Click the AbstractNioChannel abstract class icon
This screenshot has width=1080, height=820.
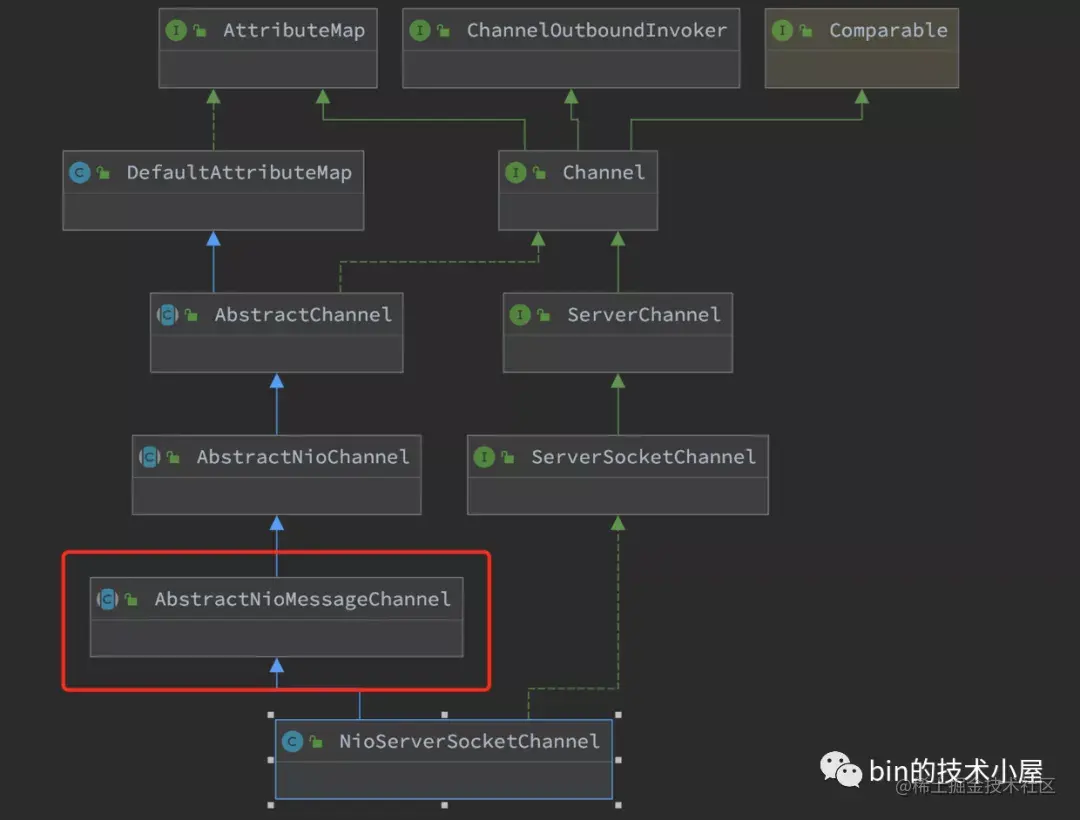149,456
